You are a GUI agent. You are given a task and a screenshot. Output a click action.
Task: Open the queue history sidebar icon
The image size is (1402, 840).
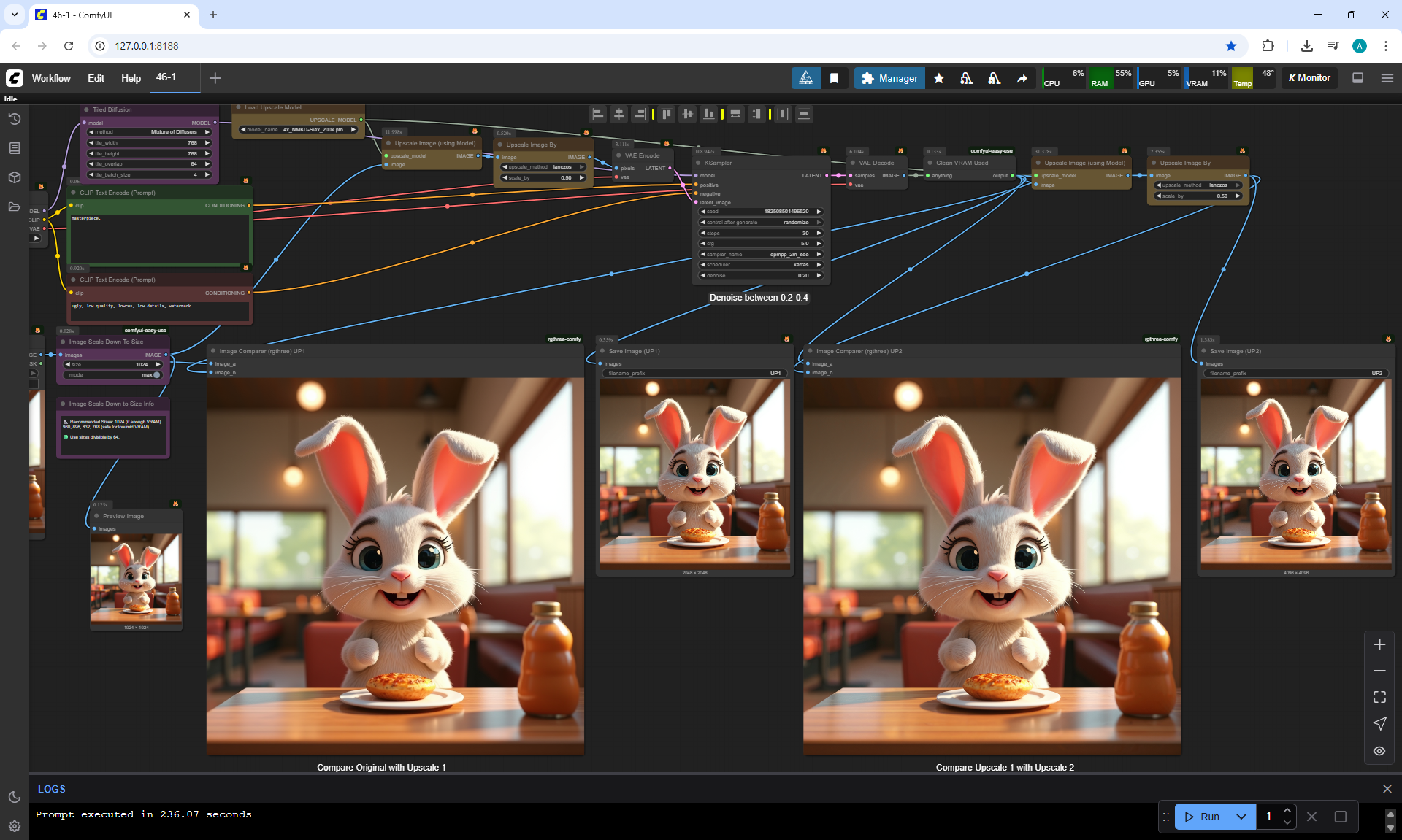(15, 119)
